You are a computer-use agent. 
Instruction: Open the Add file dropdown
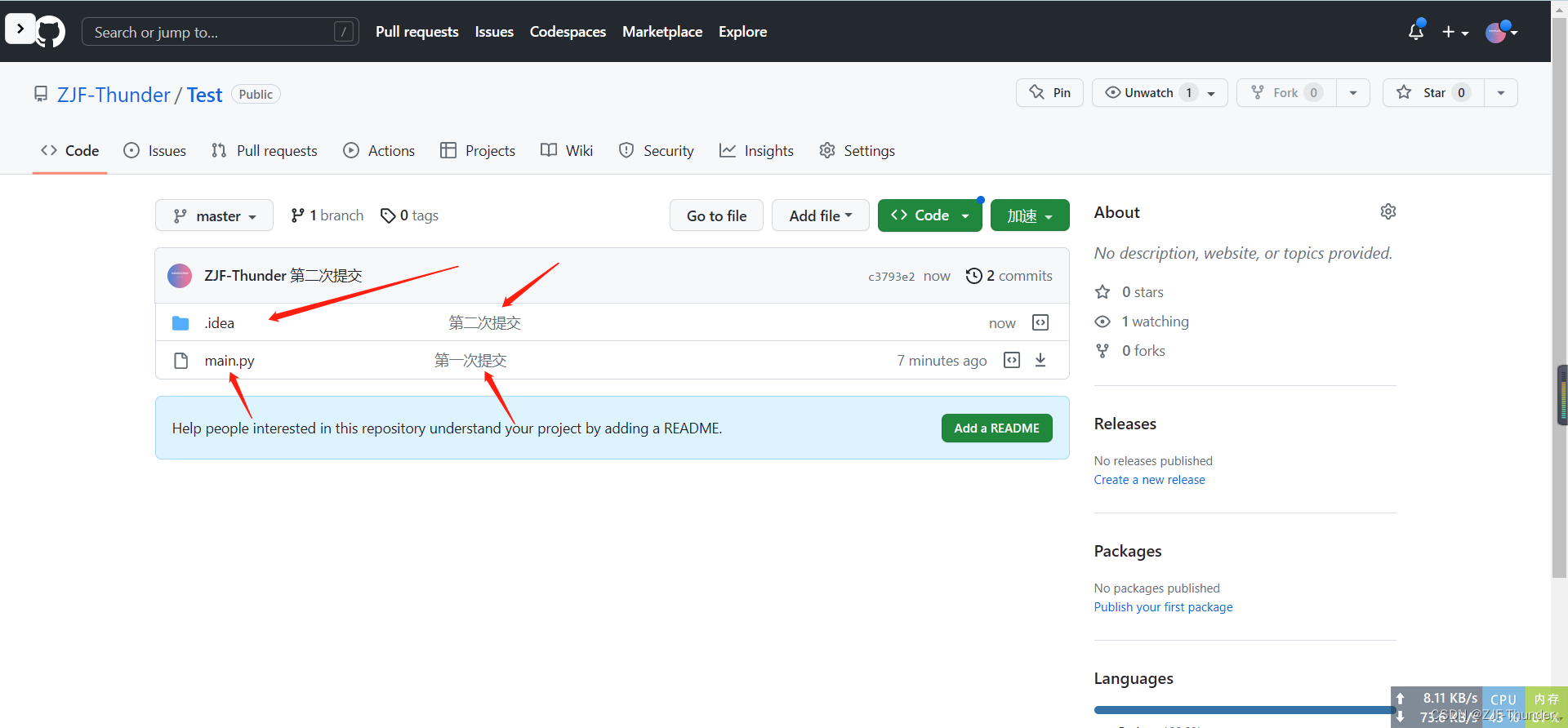click(x=820, y=215)
